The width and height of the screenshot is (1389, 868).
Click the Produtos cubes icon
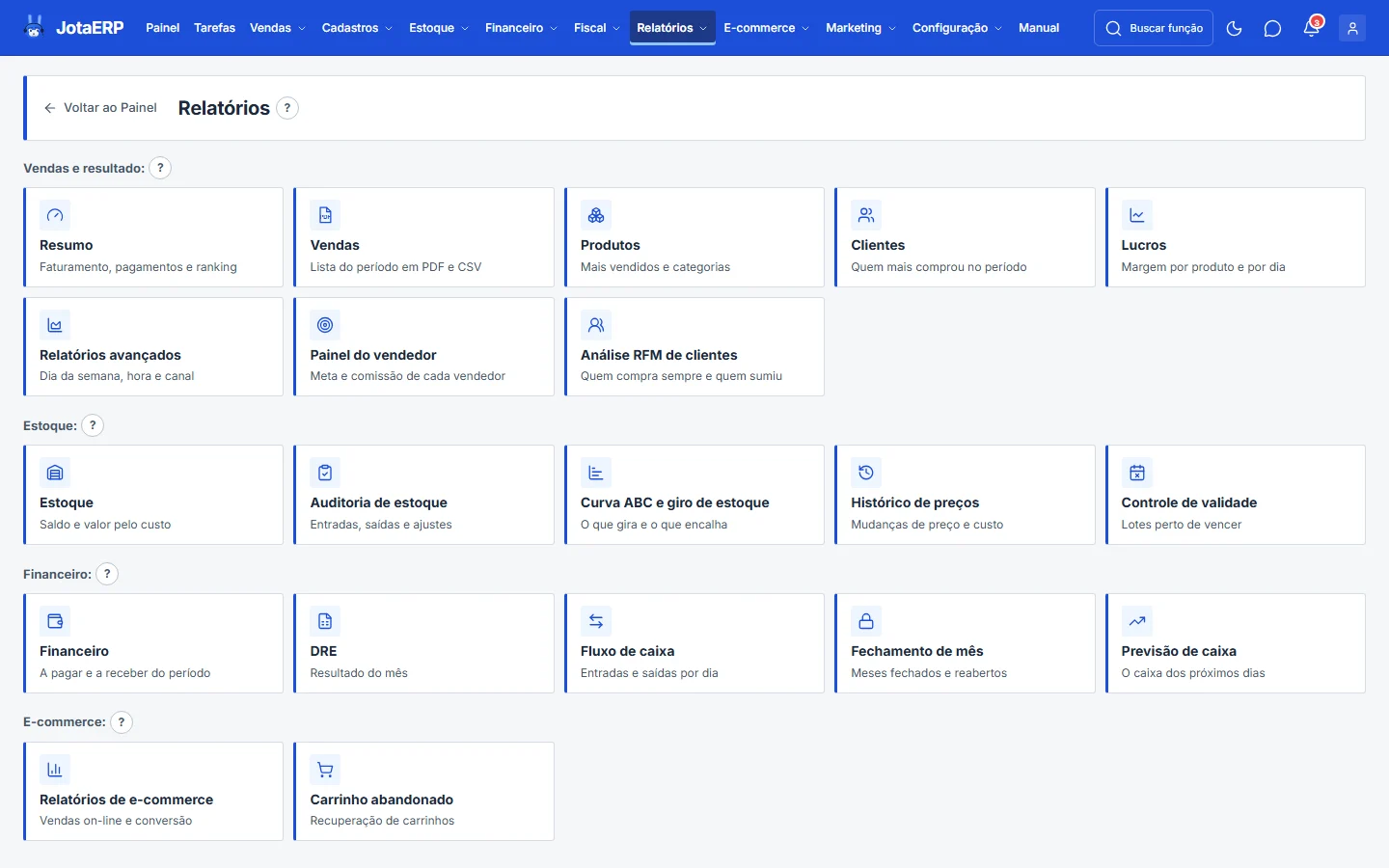pyautogui.click(x=596, y=215)
